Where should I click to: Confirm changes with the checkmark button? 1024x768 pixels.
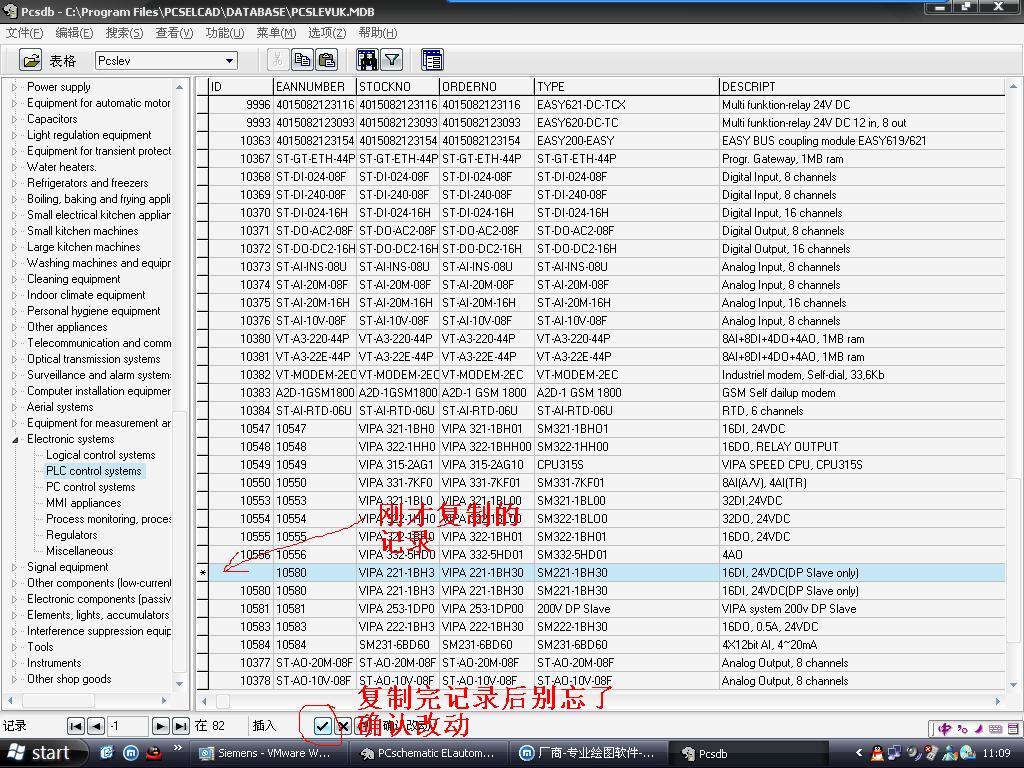[x=322, y=726]
